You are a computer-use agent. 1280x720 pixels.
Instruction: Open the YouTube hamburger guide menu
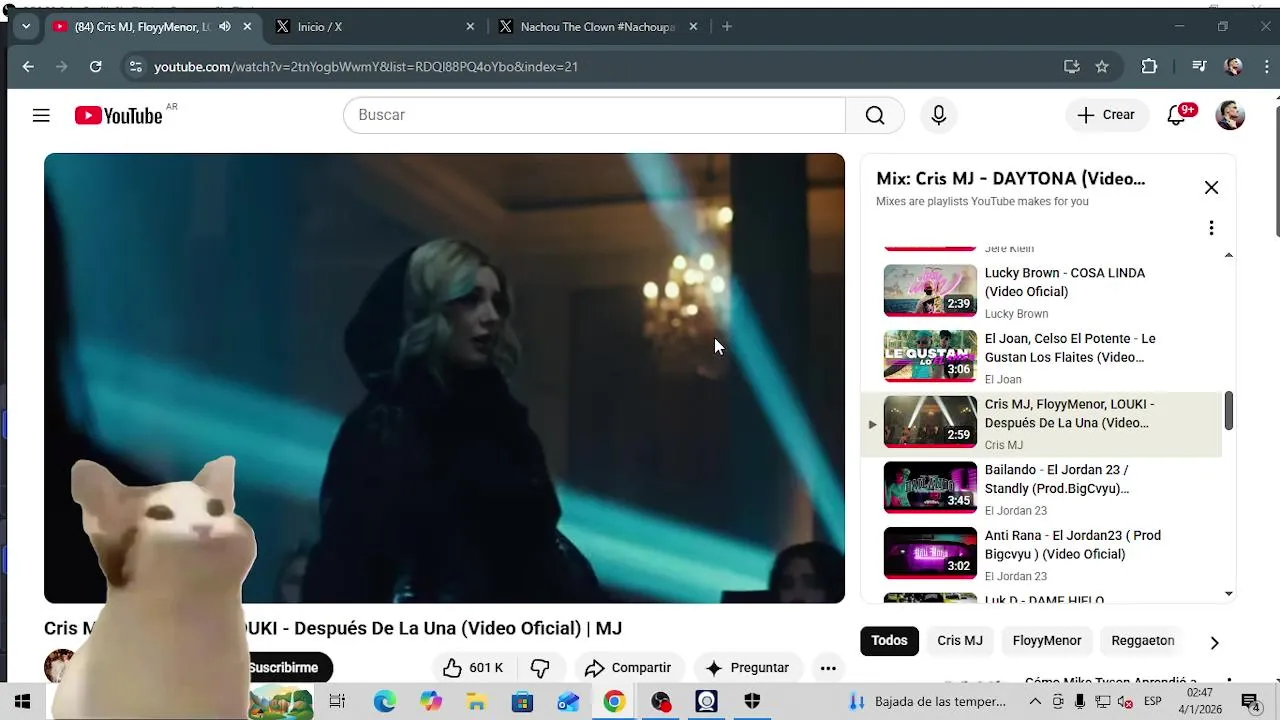click(x=41, y=115)
